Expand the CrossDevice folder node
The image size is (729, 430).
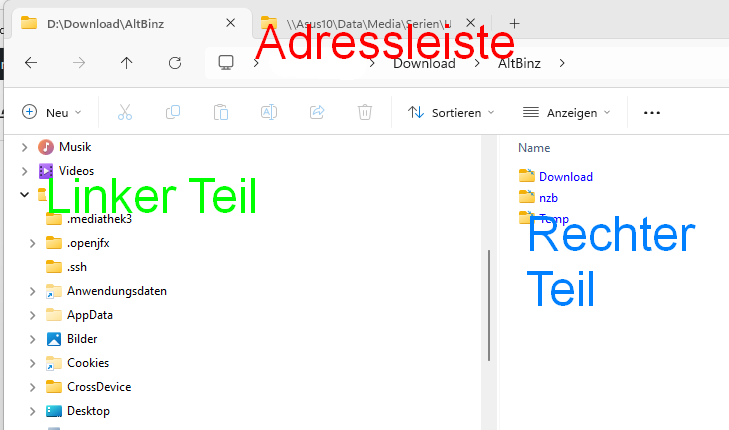click(x=32, y=387)
